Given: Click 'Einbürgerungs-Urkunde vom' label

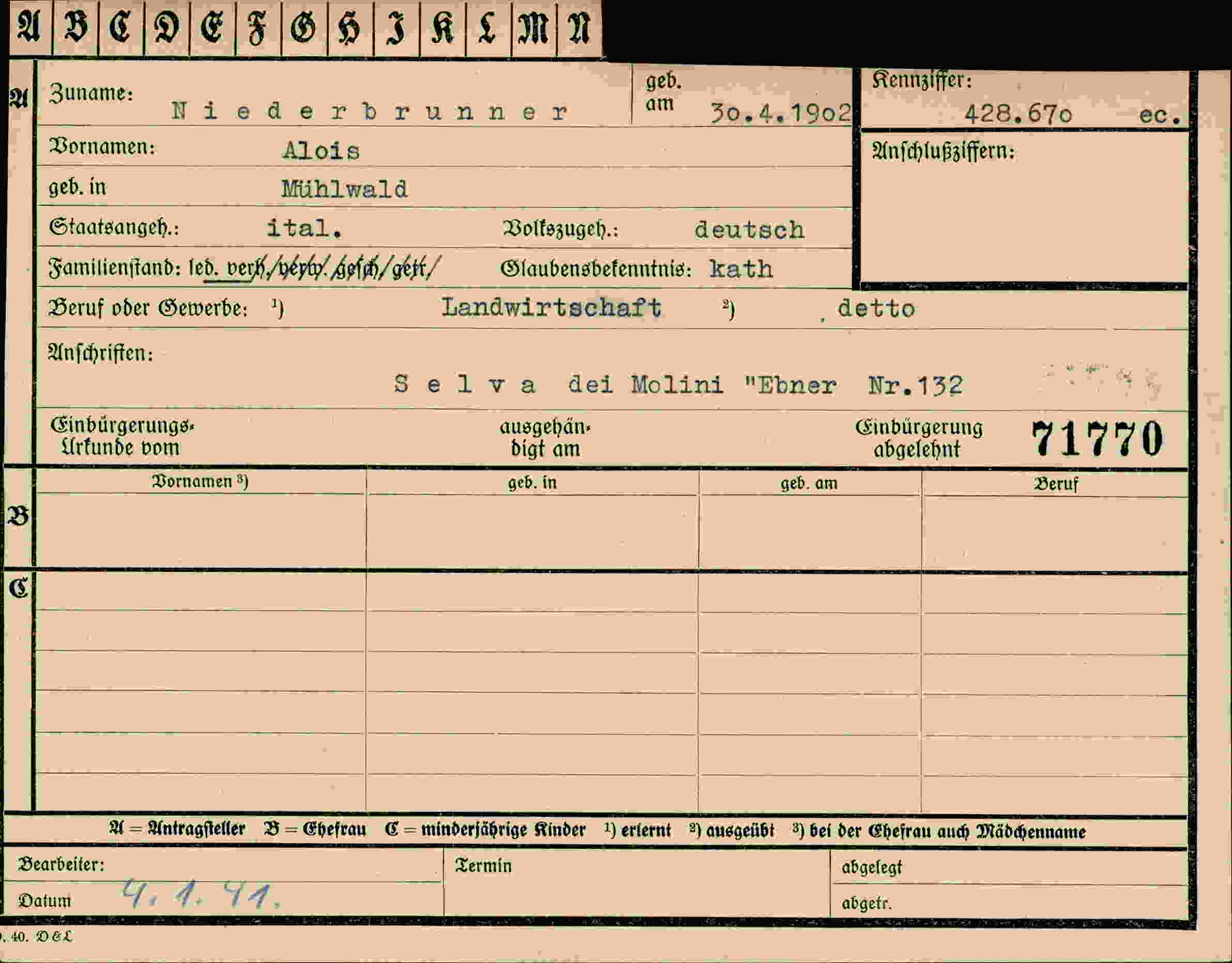Looking at the screenshot, I should 122,437.
